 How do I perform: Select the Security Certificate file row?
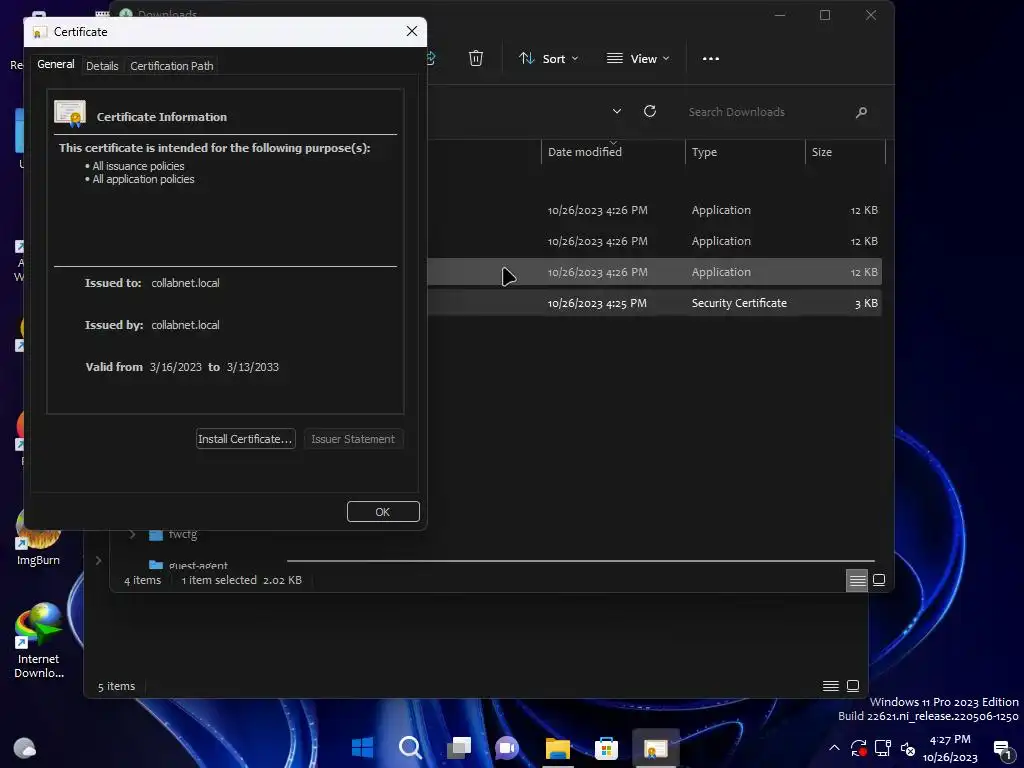(x=654, y=303)
